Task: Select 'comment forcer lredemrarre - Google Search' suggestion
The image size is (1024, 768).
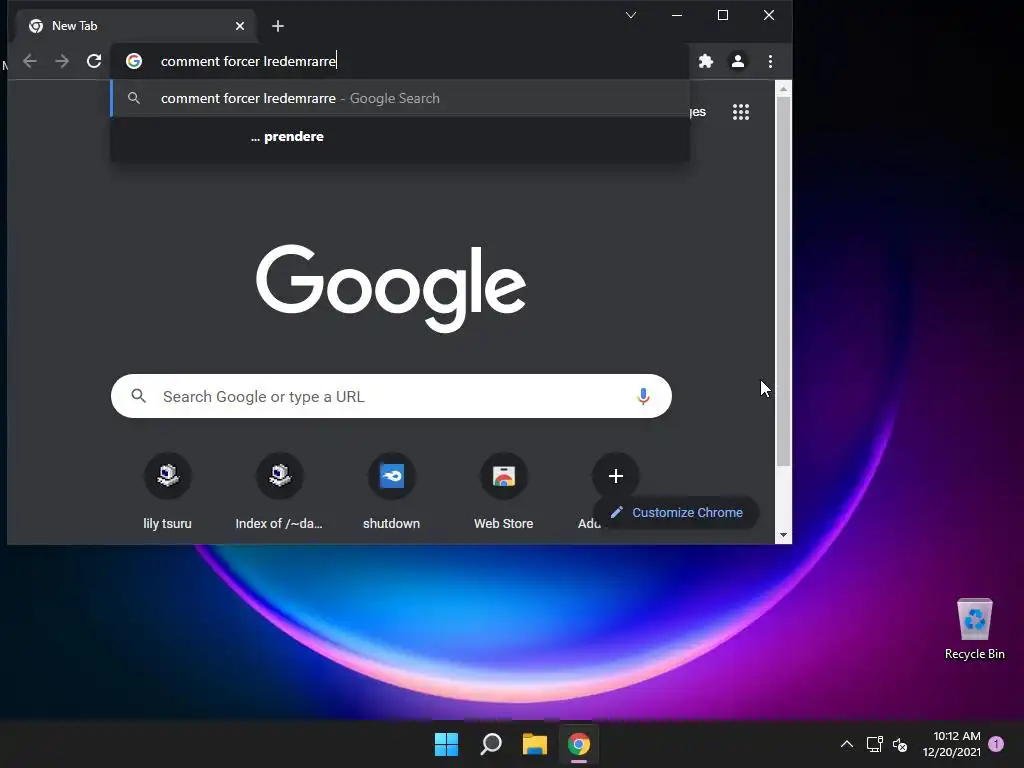Action: click(x=400, y=99)
